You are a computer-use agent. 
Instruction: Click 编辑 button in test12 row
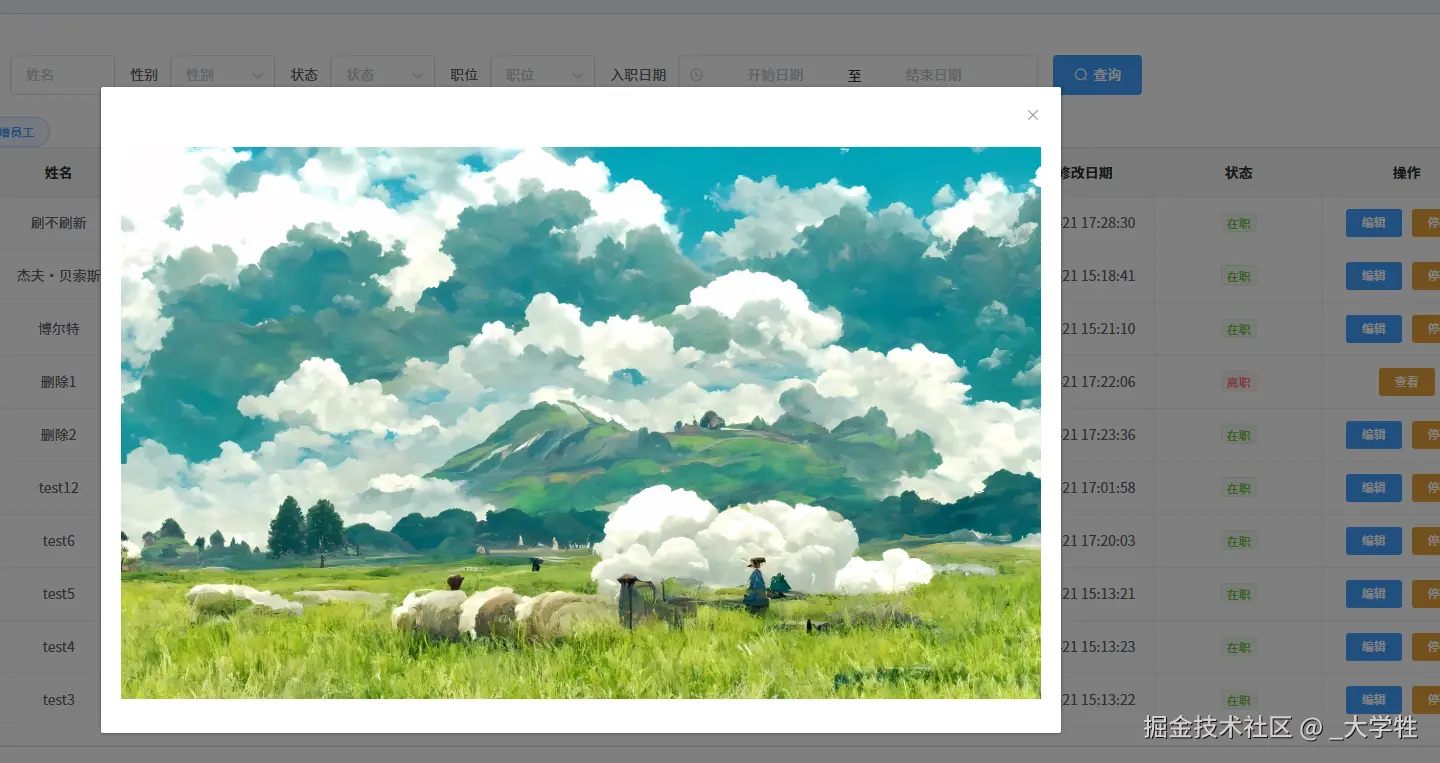[x=1374, y=488]
